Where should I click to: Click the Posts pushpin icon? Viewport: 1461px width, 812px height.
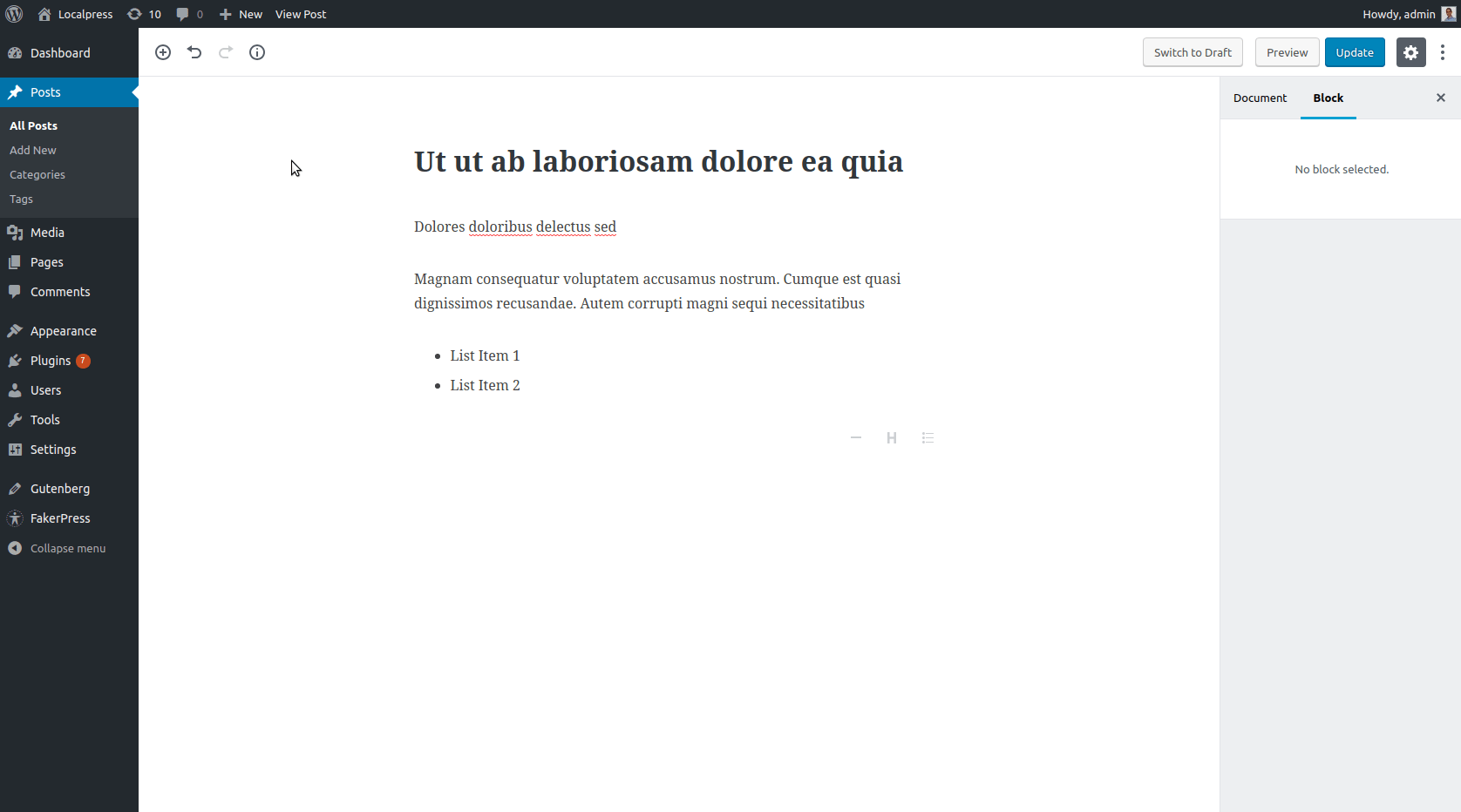(x=15, y=92)
